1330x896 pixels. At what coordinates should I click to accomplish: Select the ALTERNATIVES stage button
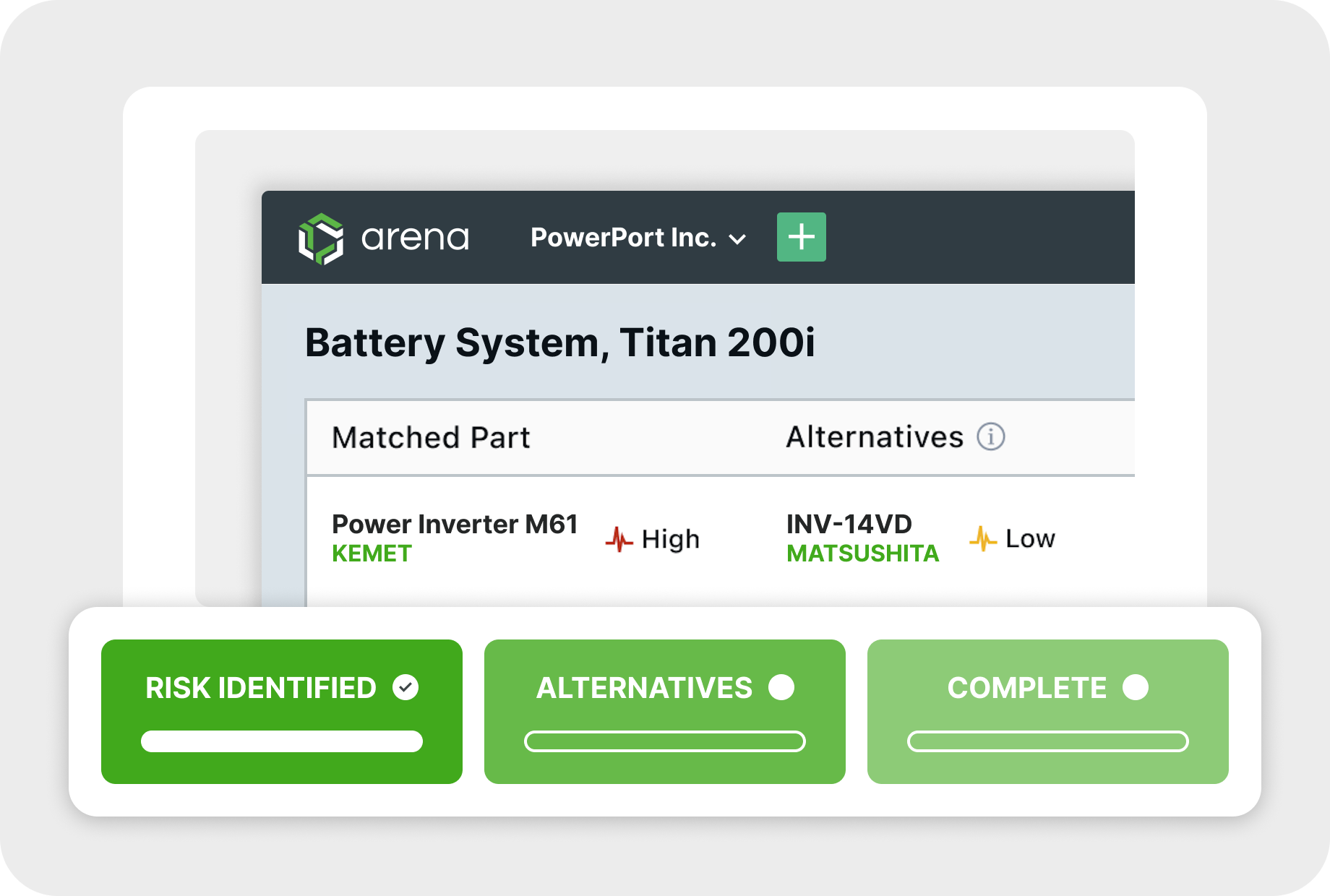(x=664, y=712)
